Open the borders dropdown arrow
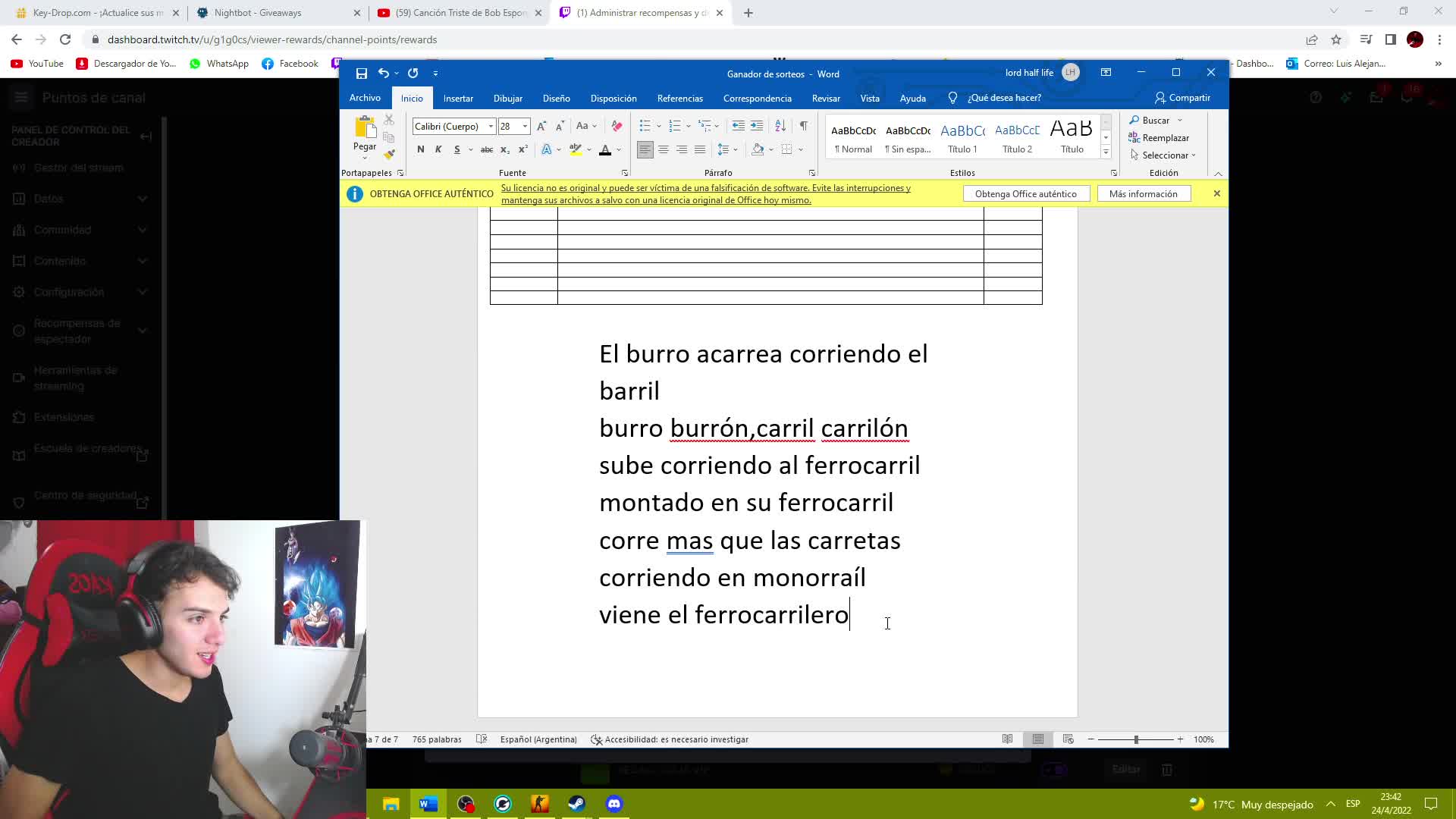Image resolution: width=1456 pixels, height=819 pixels. pos(801,149)
